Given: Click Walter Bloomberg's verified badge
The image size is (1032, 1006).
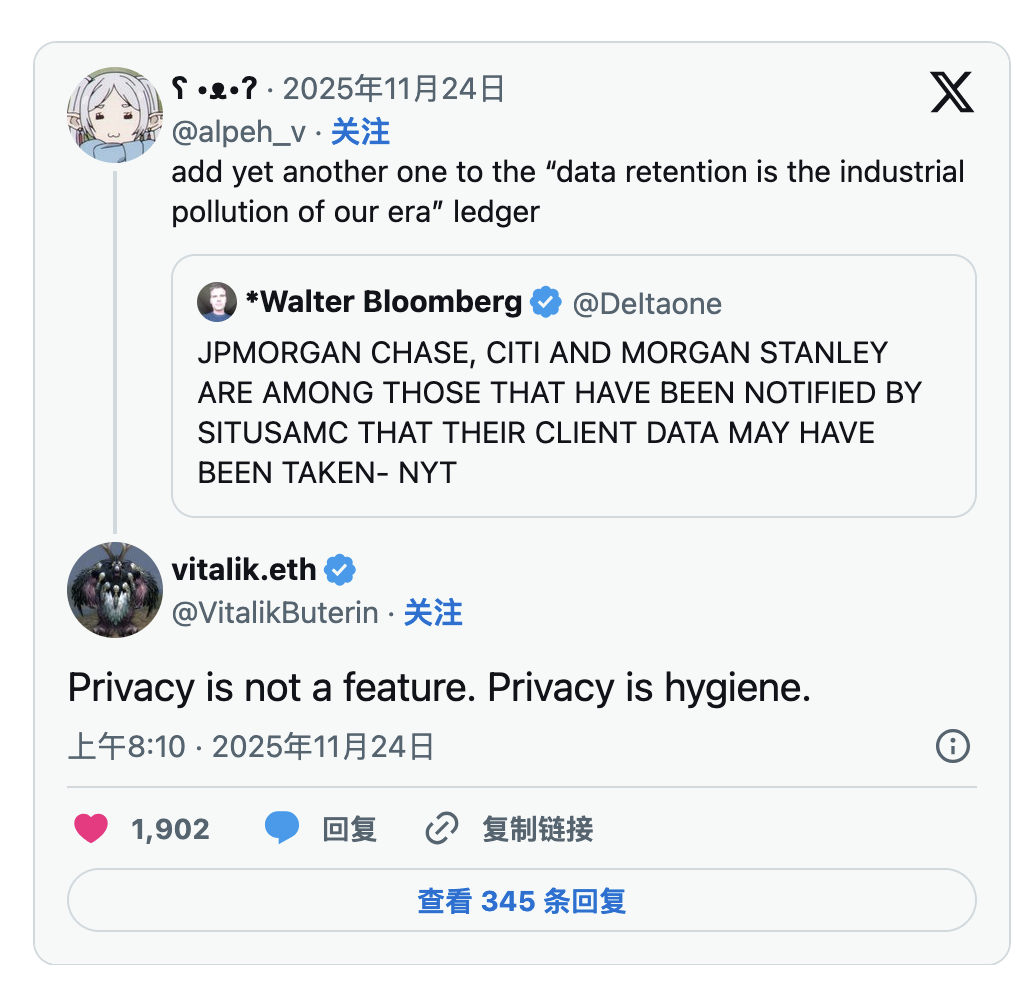Looking at the screenshot, I should pyautogui.click(x=545, y=302).
